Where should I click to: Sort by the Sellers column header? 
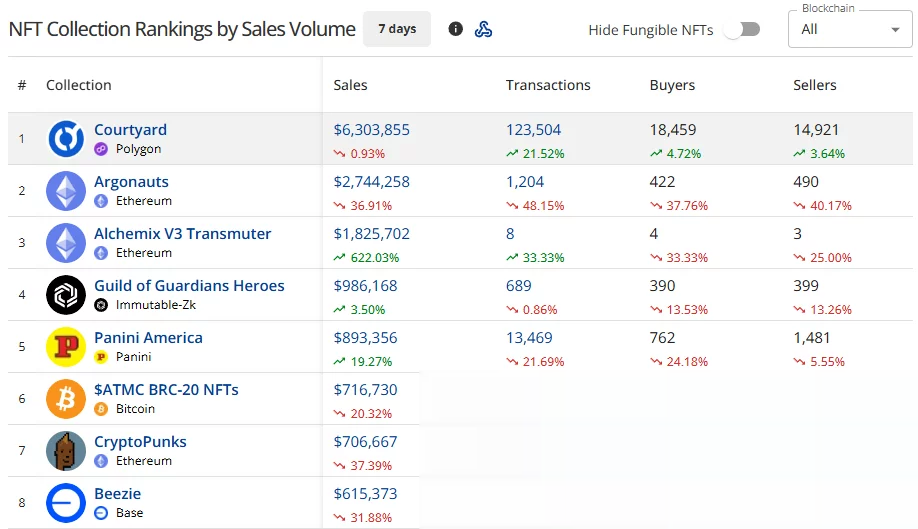(x=814, y=85)
